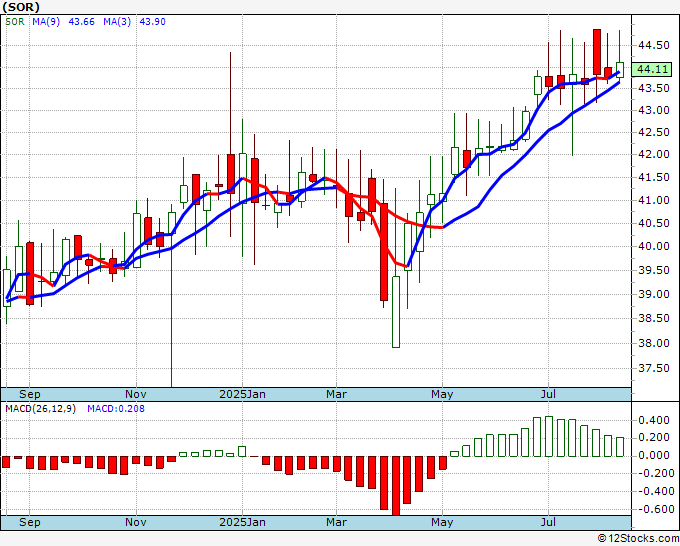Click the 43.00 price axis label
This screenshot has height=546, width=680.
coord(654,110)
